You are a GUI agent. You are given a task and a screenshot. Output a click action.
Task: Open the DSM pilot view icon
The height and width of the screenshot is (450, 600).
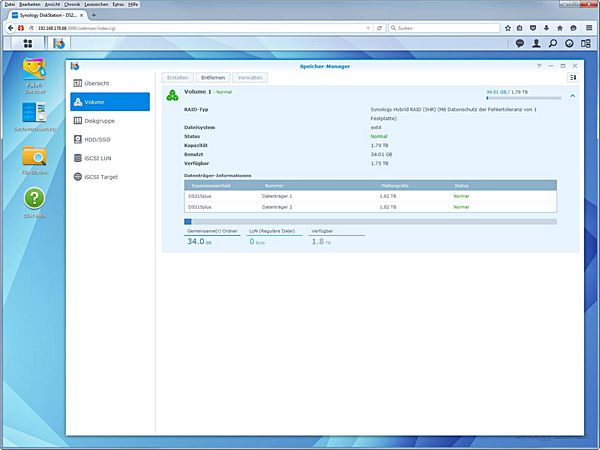tap(569, 43)
